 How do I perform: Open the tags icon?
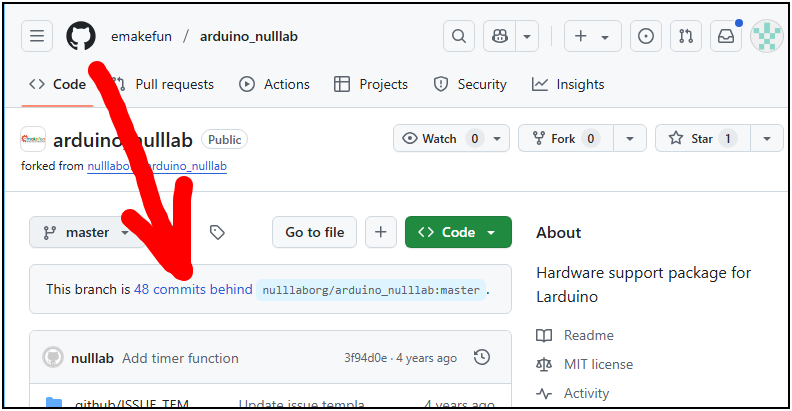[x=217, y=232]
